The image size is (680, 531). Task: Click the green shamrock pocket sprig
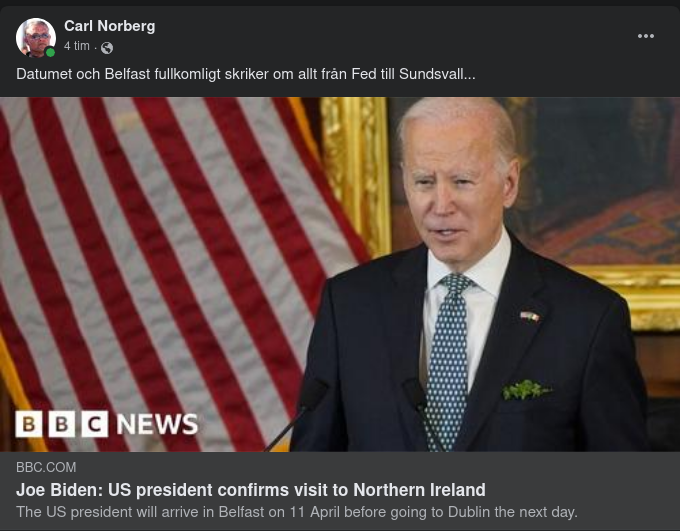[x=526, y=389]
